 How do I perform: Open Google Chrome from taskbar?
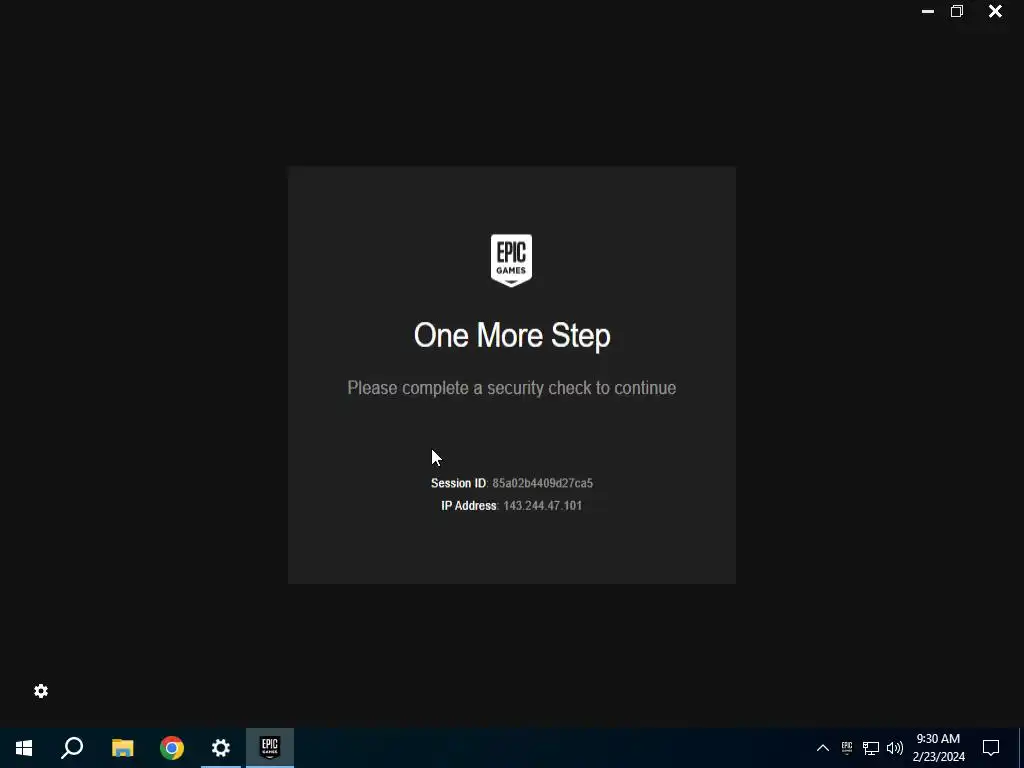click(x=172, y=748)
